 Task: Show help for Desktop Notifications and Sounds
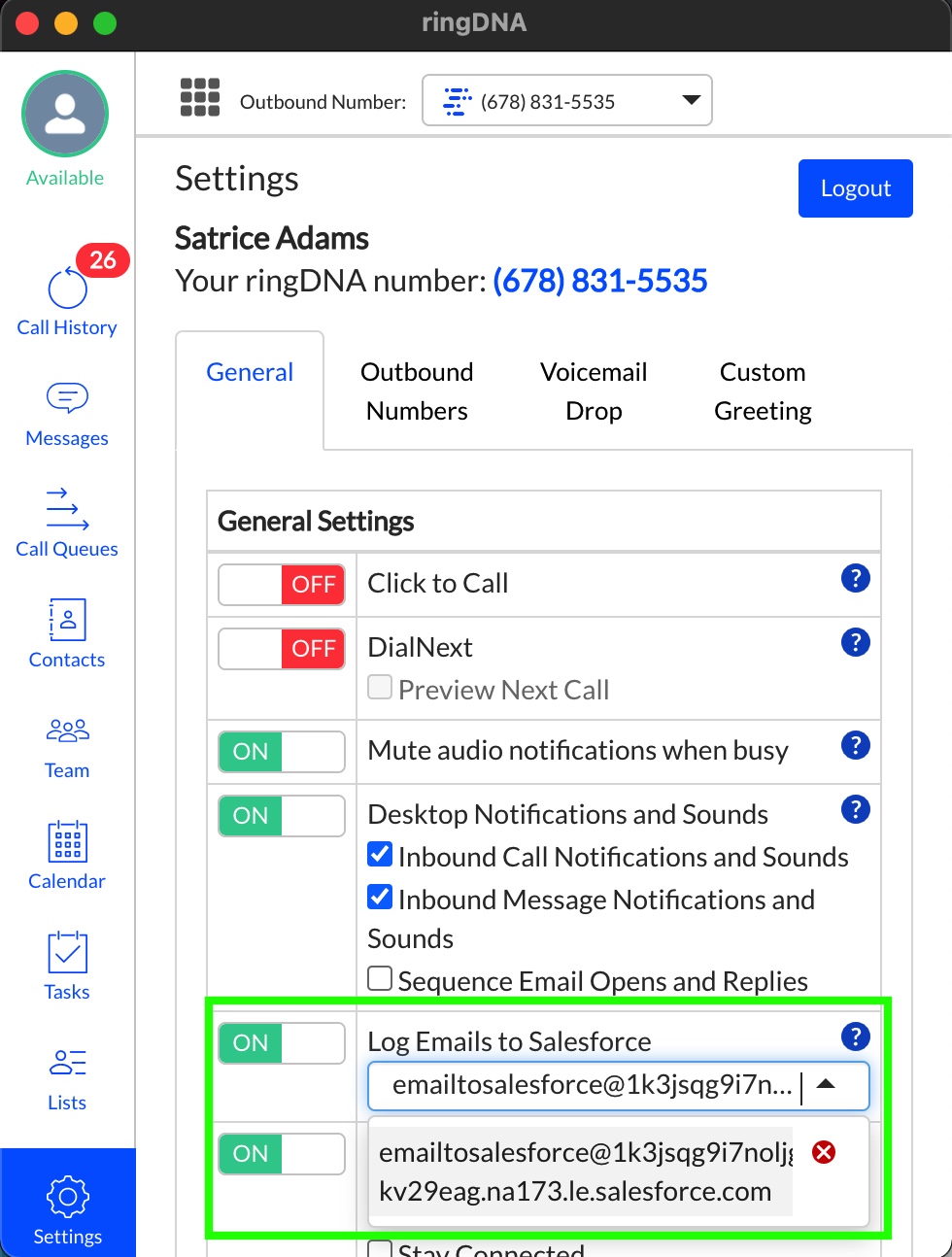tap(855, 809)
